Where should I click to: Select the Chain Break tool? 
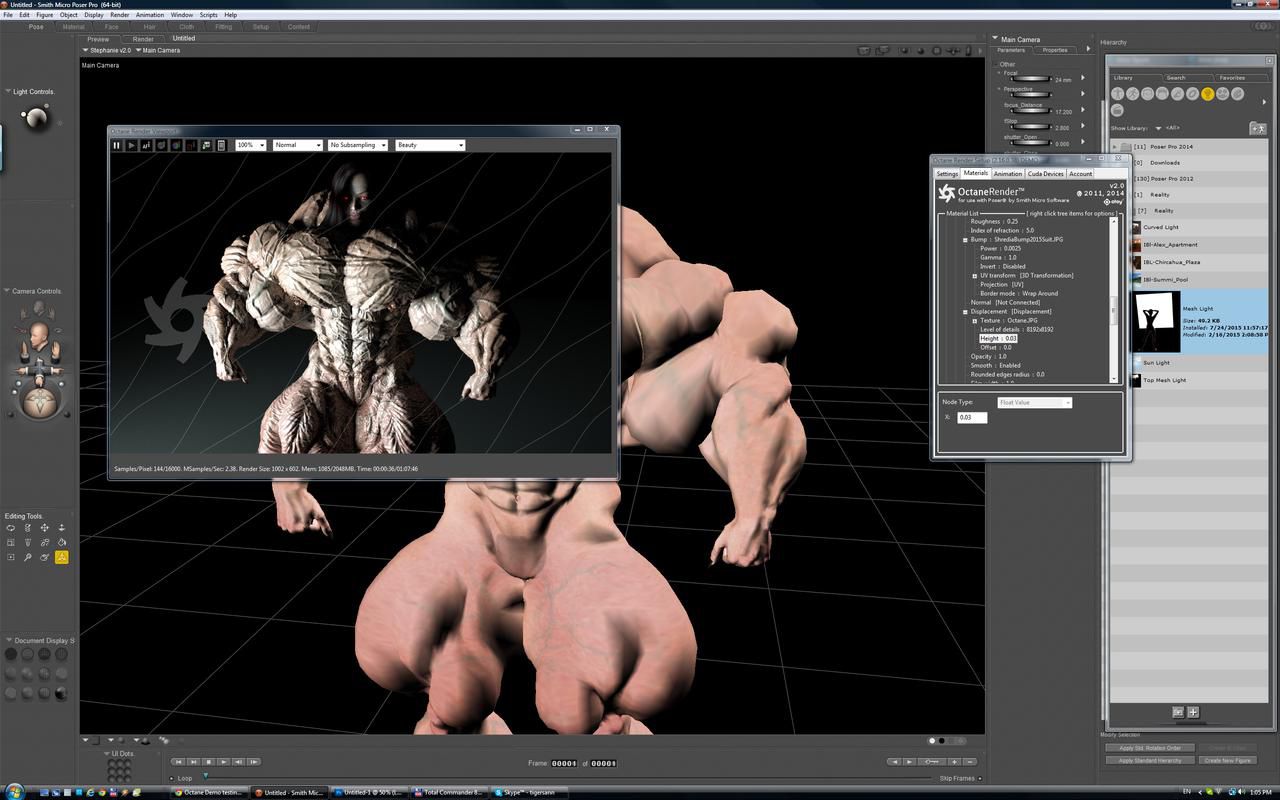[45, 543]
